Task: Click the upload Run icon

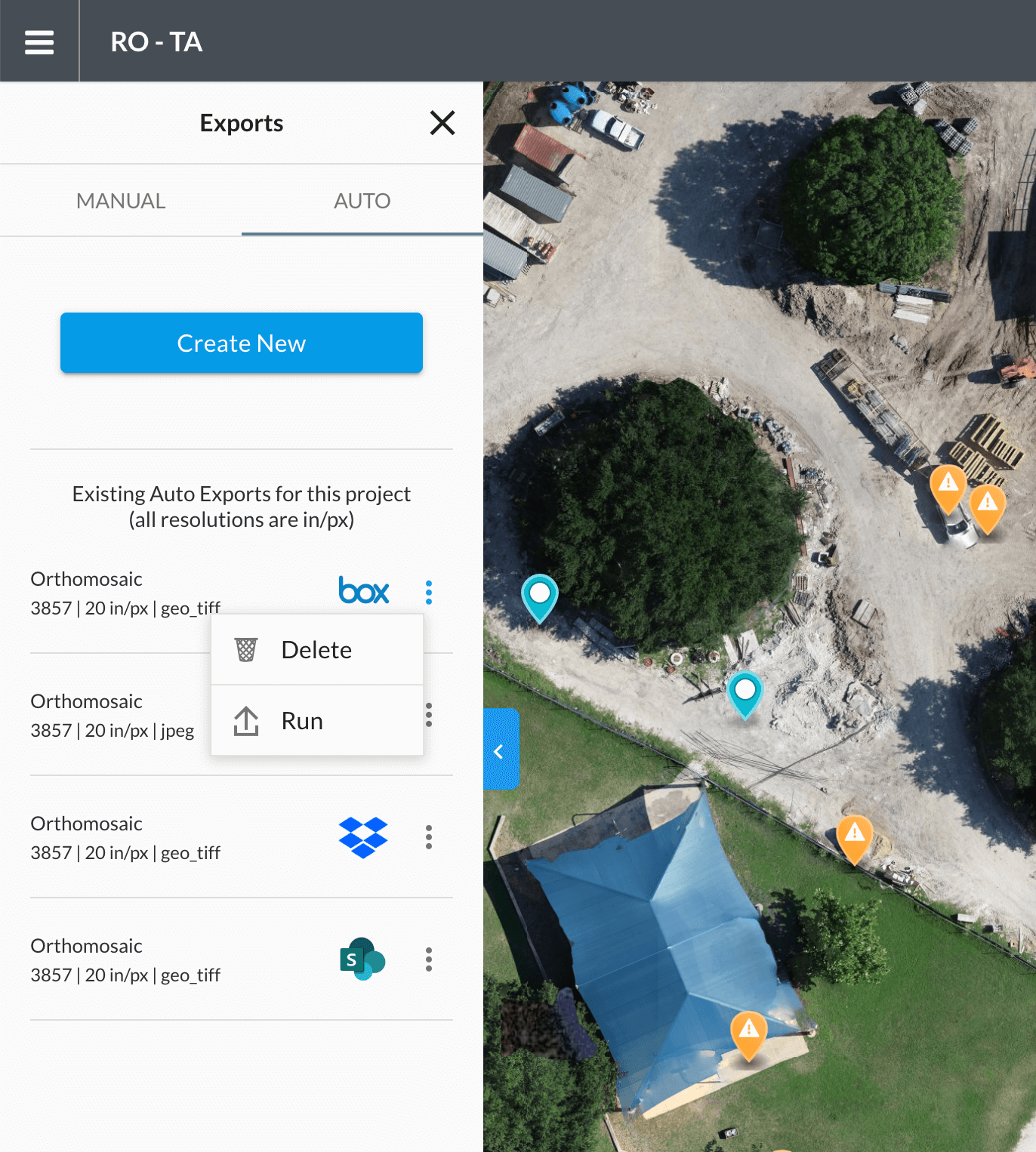Action: (246, 721)
